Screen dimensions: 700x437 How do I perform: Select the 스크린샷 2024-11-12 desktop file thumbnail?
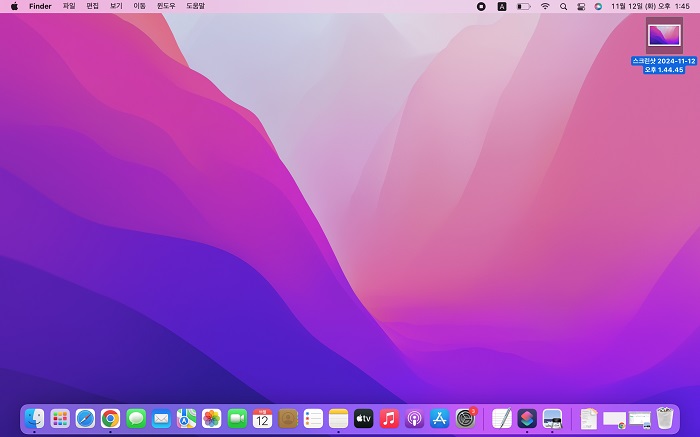click(x=664, y=35)
